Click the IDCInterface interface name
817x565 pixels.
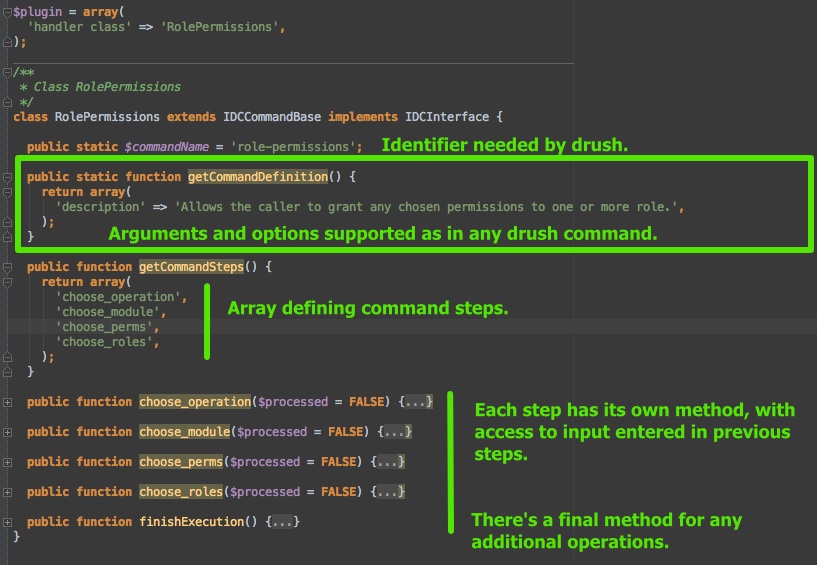447,117
